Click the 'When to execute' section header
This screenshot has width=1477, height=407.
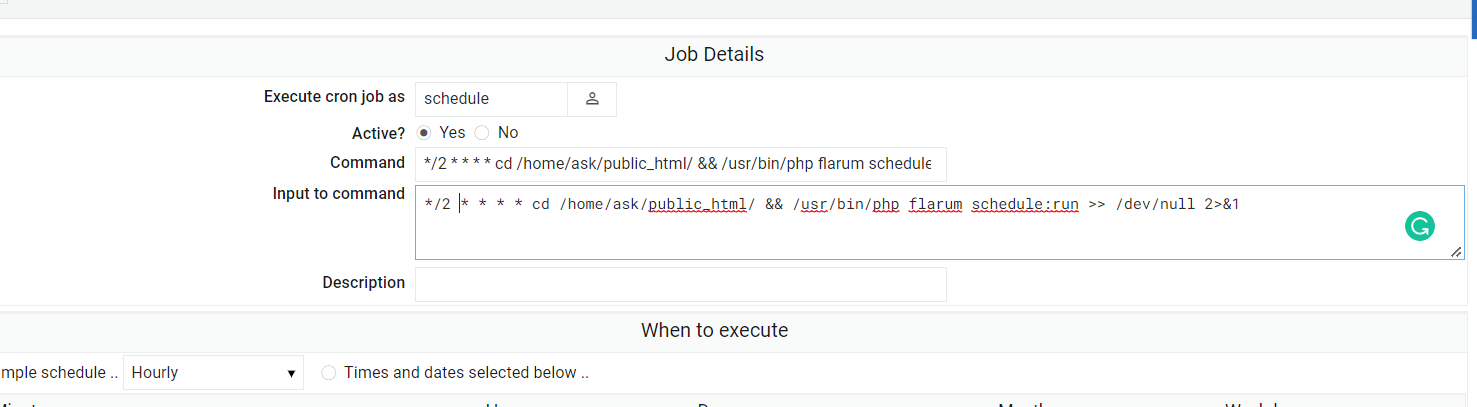pyautogui.click(x=714, y=330)
